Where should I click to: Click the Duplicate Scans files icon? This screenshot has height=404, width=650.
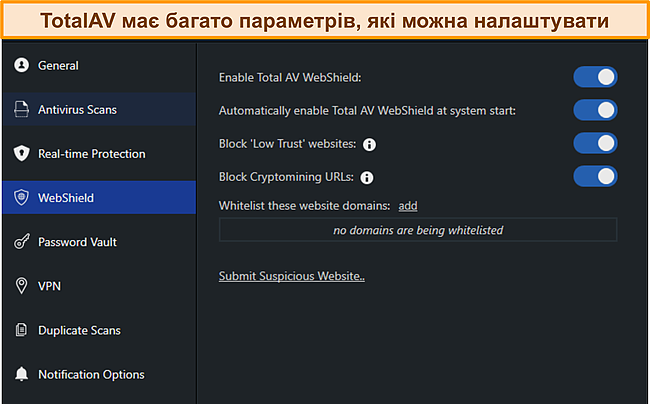click(20, 330)
